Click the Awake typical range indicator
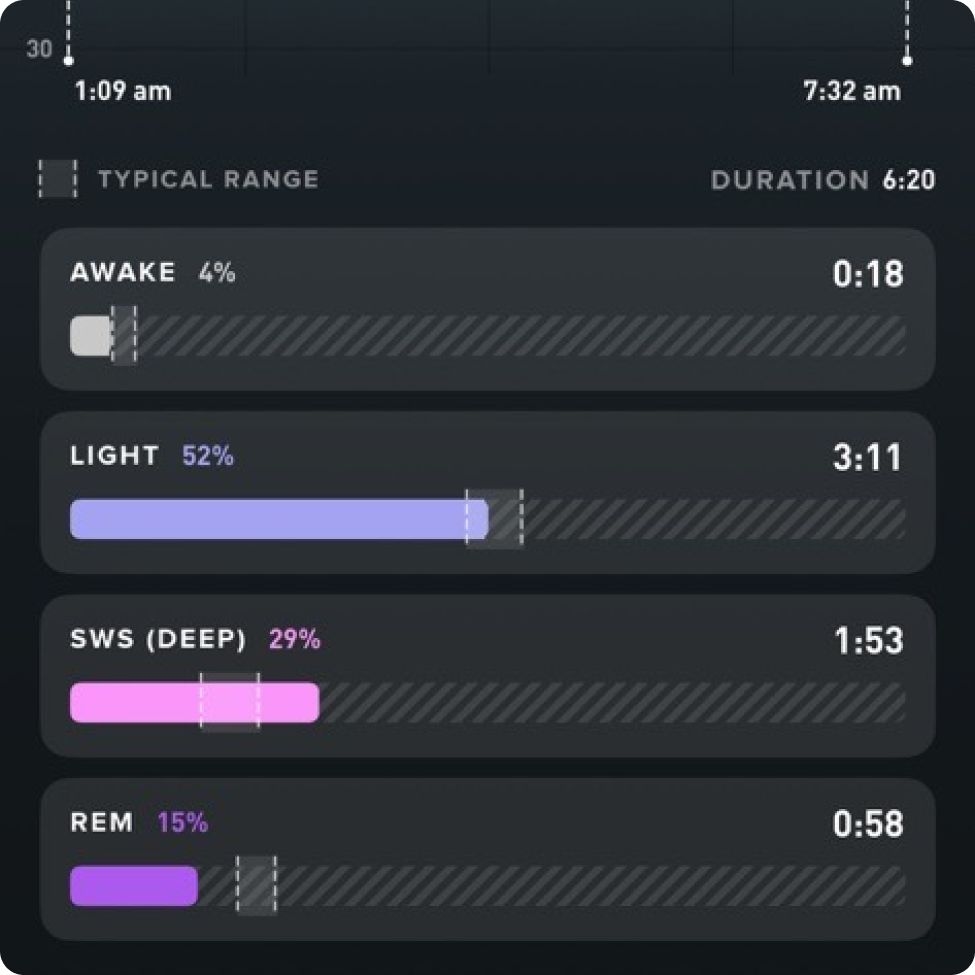 124,336
